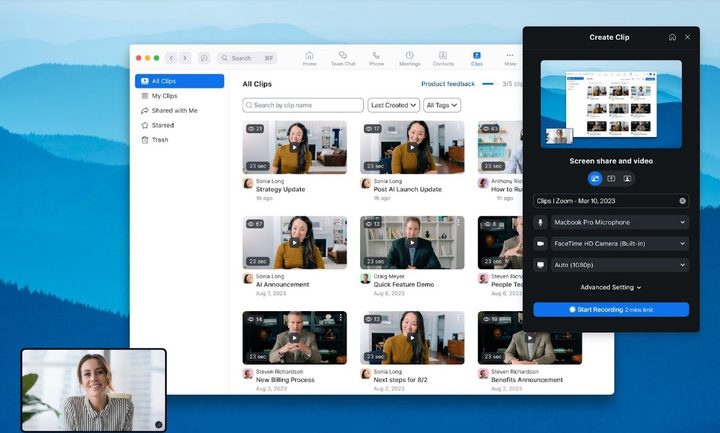Open the Contacts section
Image resolution: width=720 pixels, height=433 pixels.
coord(443,57)
